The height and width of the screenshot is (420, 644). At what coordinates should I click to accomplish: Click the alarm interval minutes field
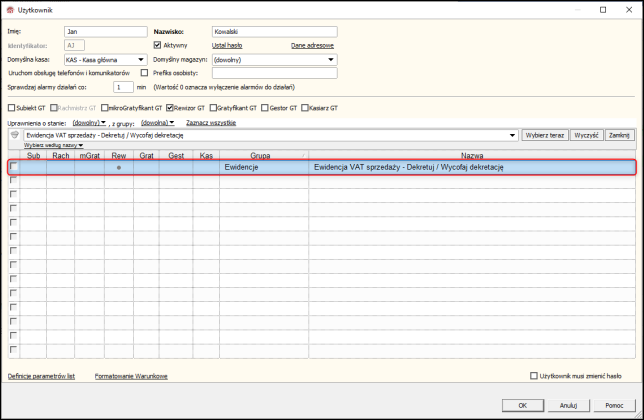pos(123,87)
